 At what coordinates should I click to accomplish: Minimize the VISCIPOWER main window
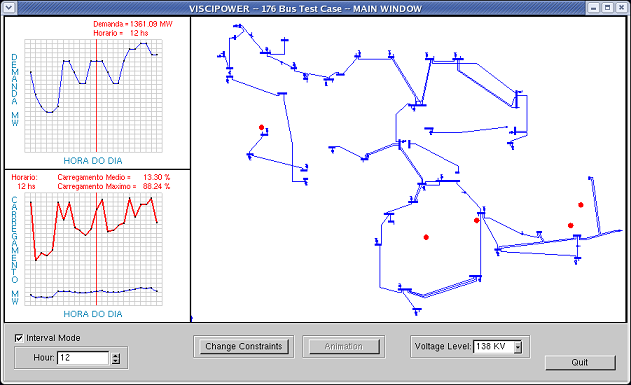click(x=594, y=8)
